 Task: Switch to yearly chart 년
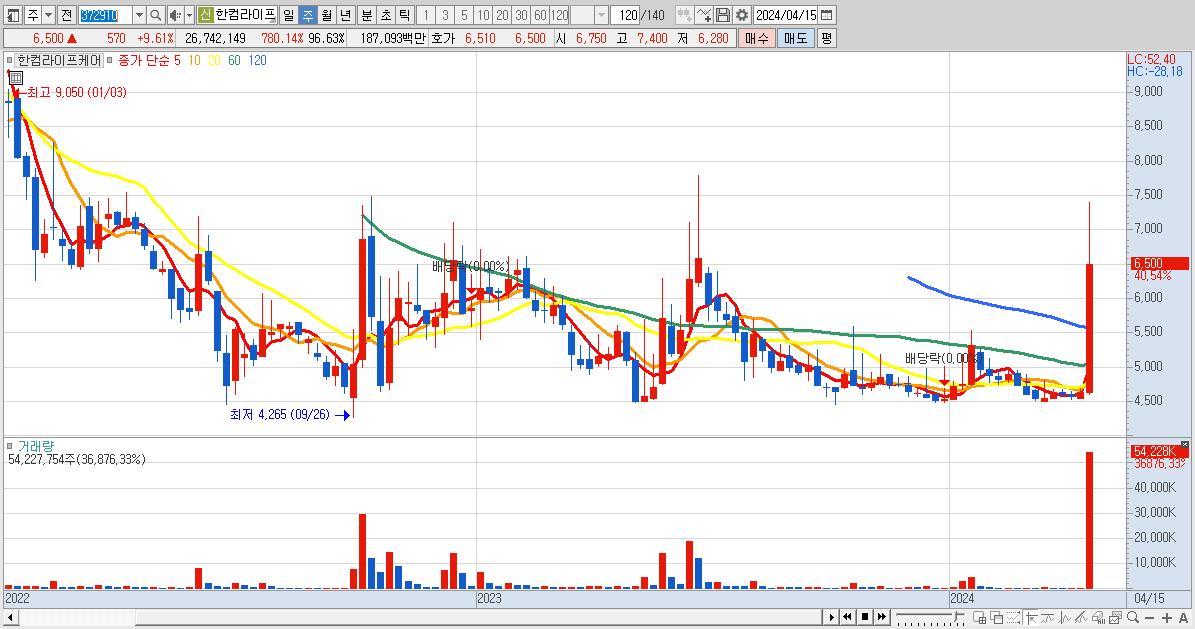coord(345,15)
